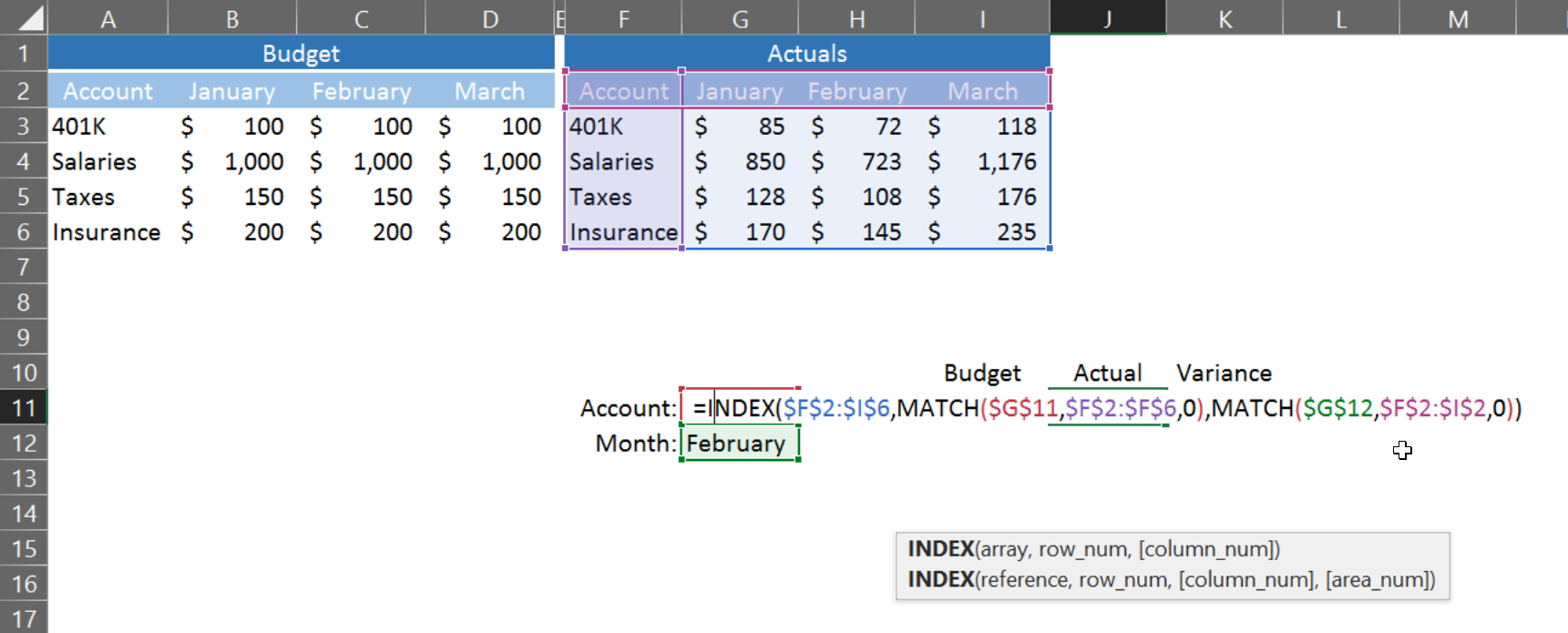The height and width of the screenshot is (633, 1568).
Task: Select the Actuals table title cell
Action: 806,54
